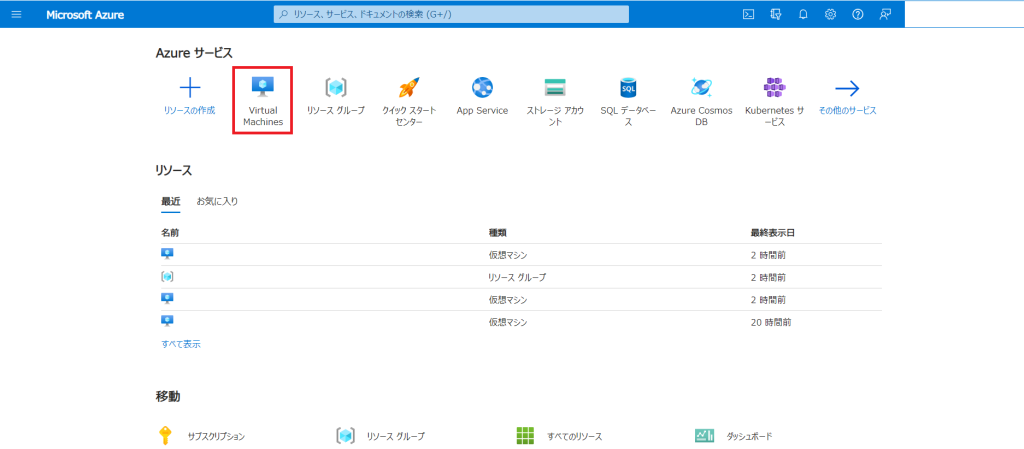
Task: Open the ダッシュボード chart icon
Action: pos(705,435)
